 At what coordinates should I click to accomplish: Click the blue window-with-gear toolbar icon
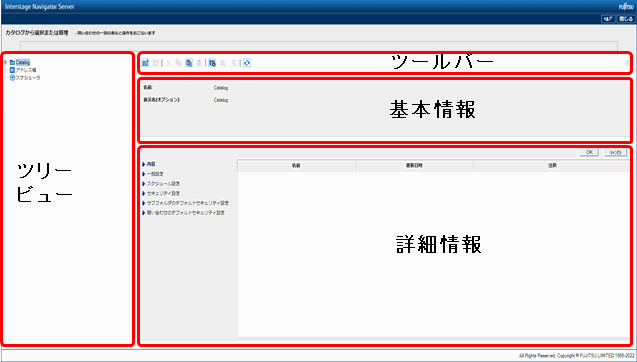pyautogui.click(x=212, y=63)
